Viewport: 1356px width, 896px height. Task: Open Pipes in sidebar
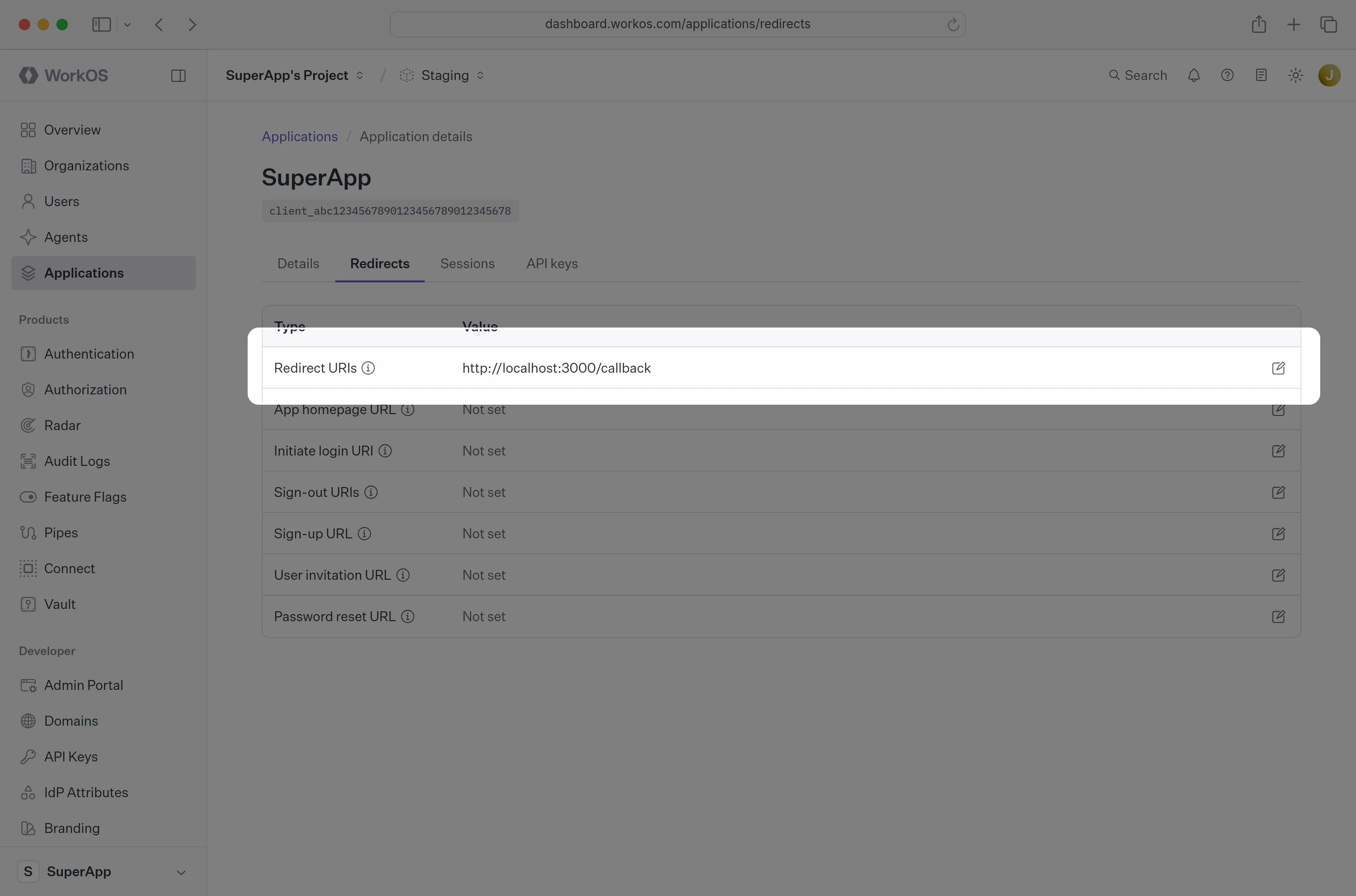pyautogui.click(x=103, y=533)
